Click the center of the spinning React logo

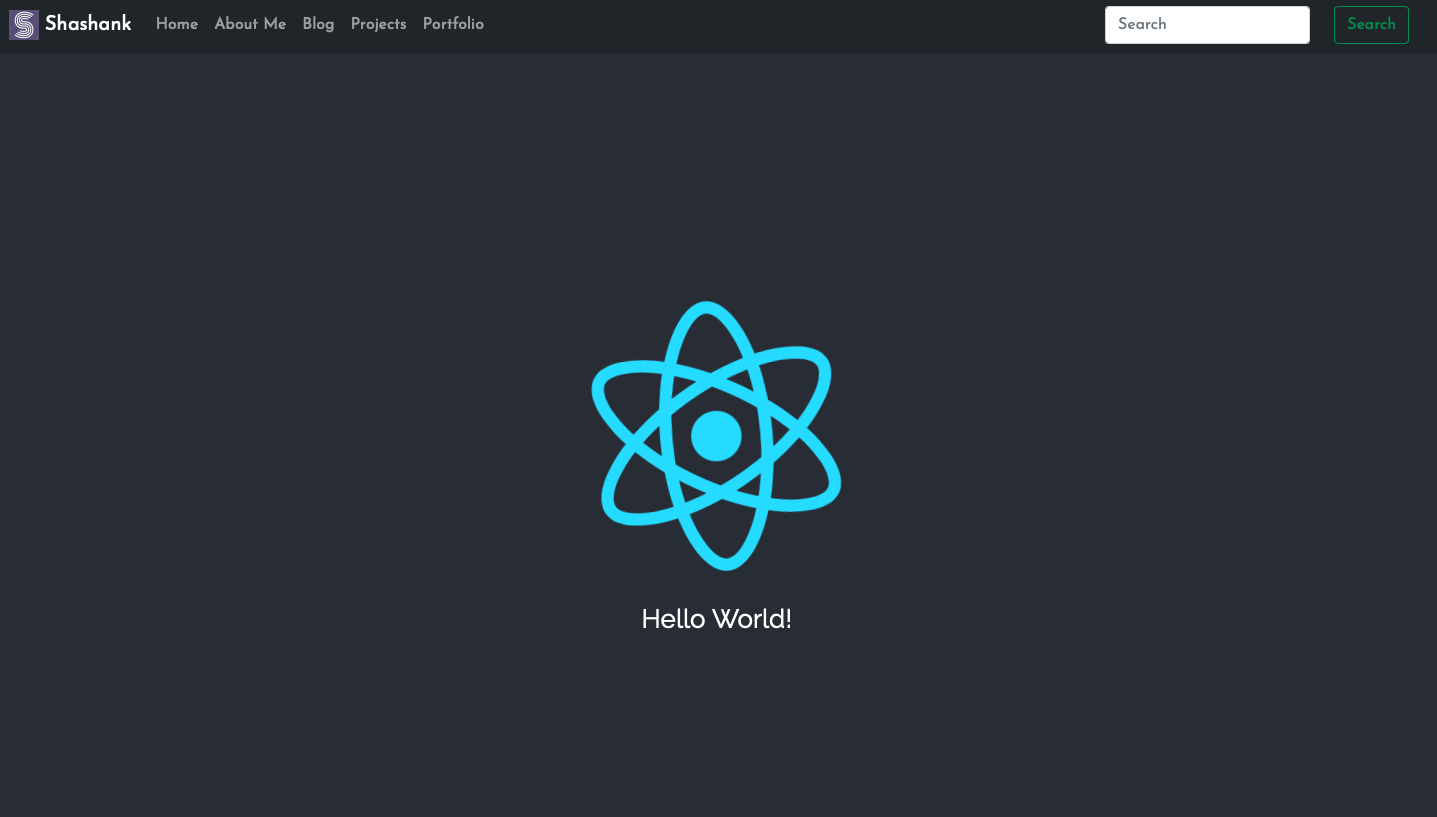[716, 435]
